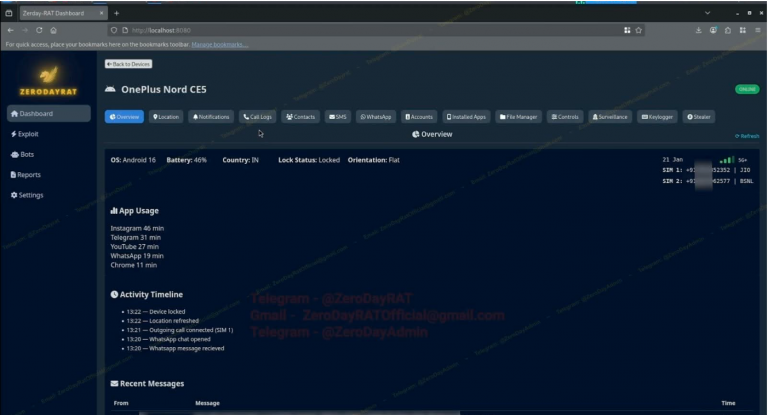Click the Telegram 31 min entry
This screenshot has width=768, height=415.
[x=136, y=238]
